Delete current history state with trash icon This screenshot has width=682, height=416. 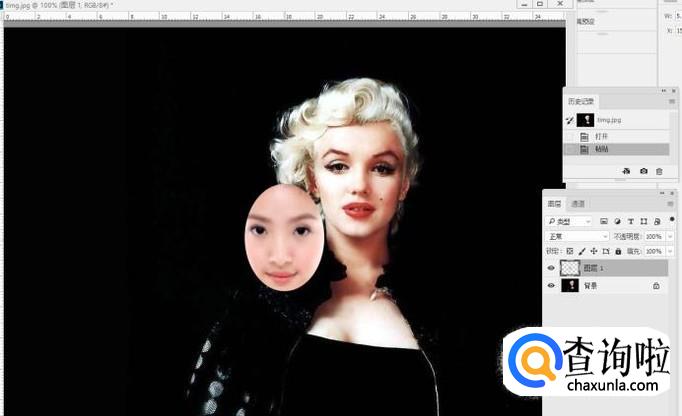(659, 171)
